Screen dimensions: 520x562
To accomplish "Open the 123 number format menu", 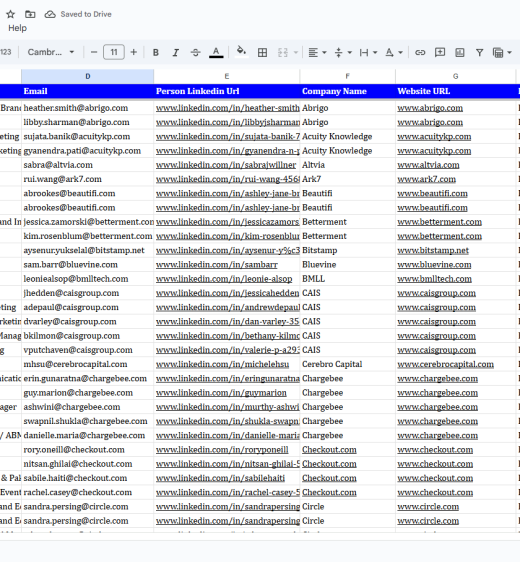I will [x=5, y=52].
